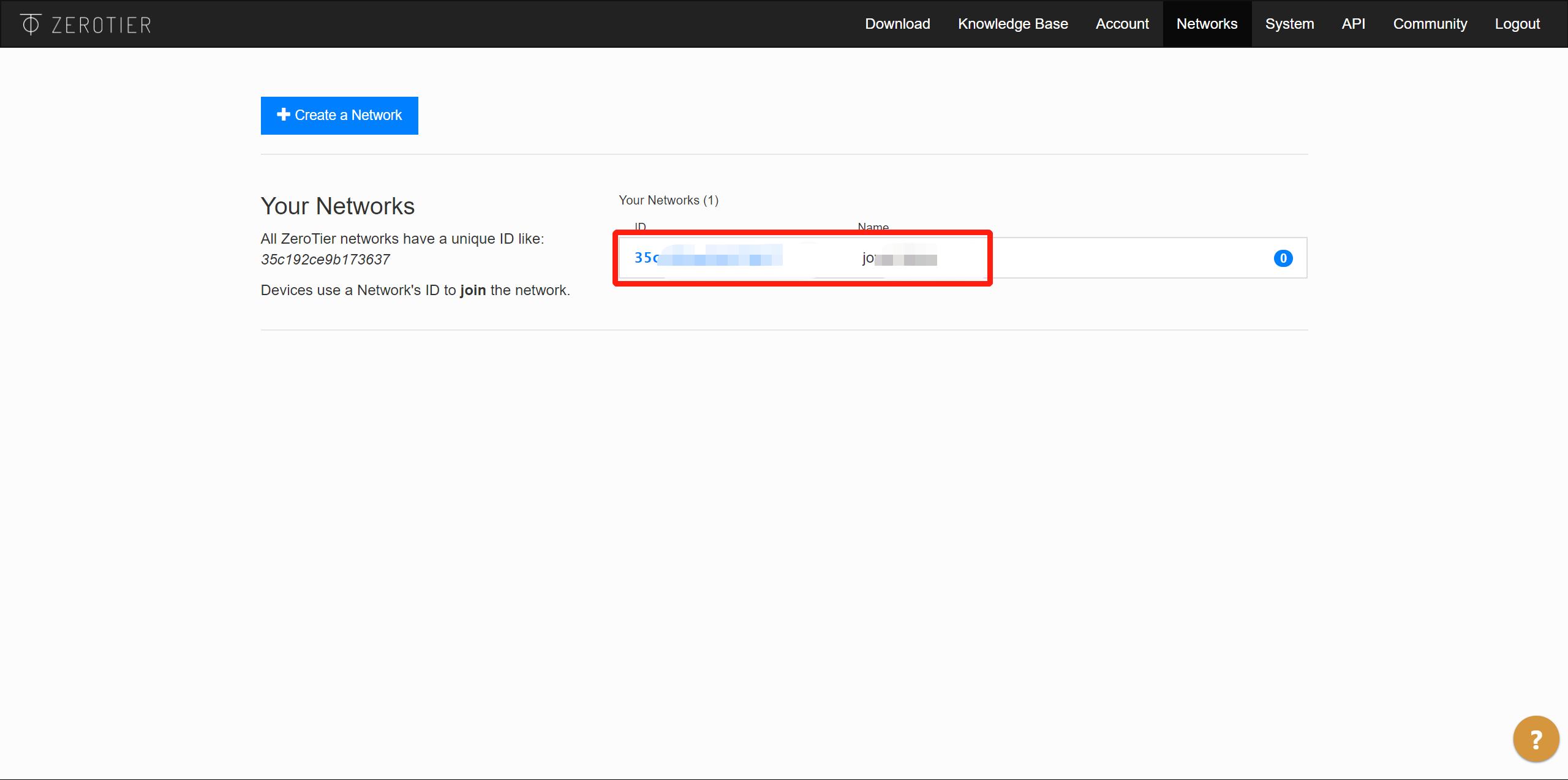Open the Account menu item

click(1121, 24)
